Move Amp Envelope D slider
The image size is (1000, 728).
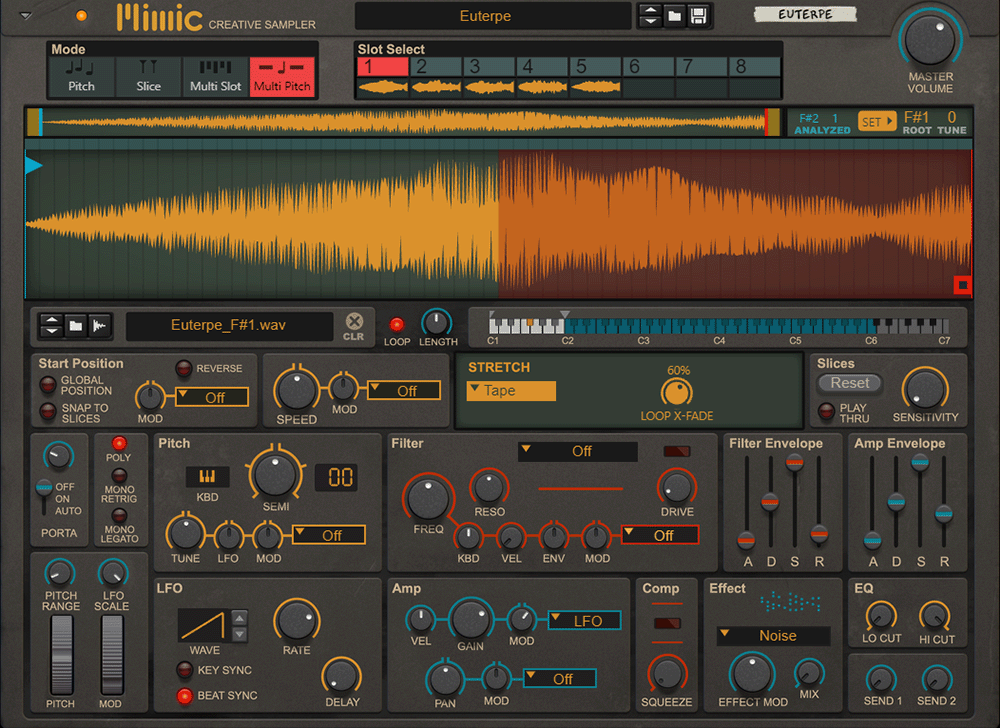896,502
